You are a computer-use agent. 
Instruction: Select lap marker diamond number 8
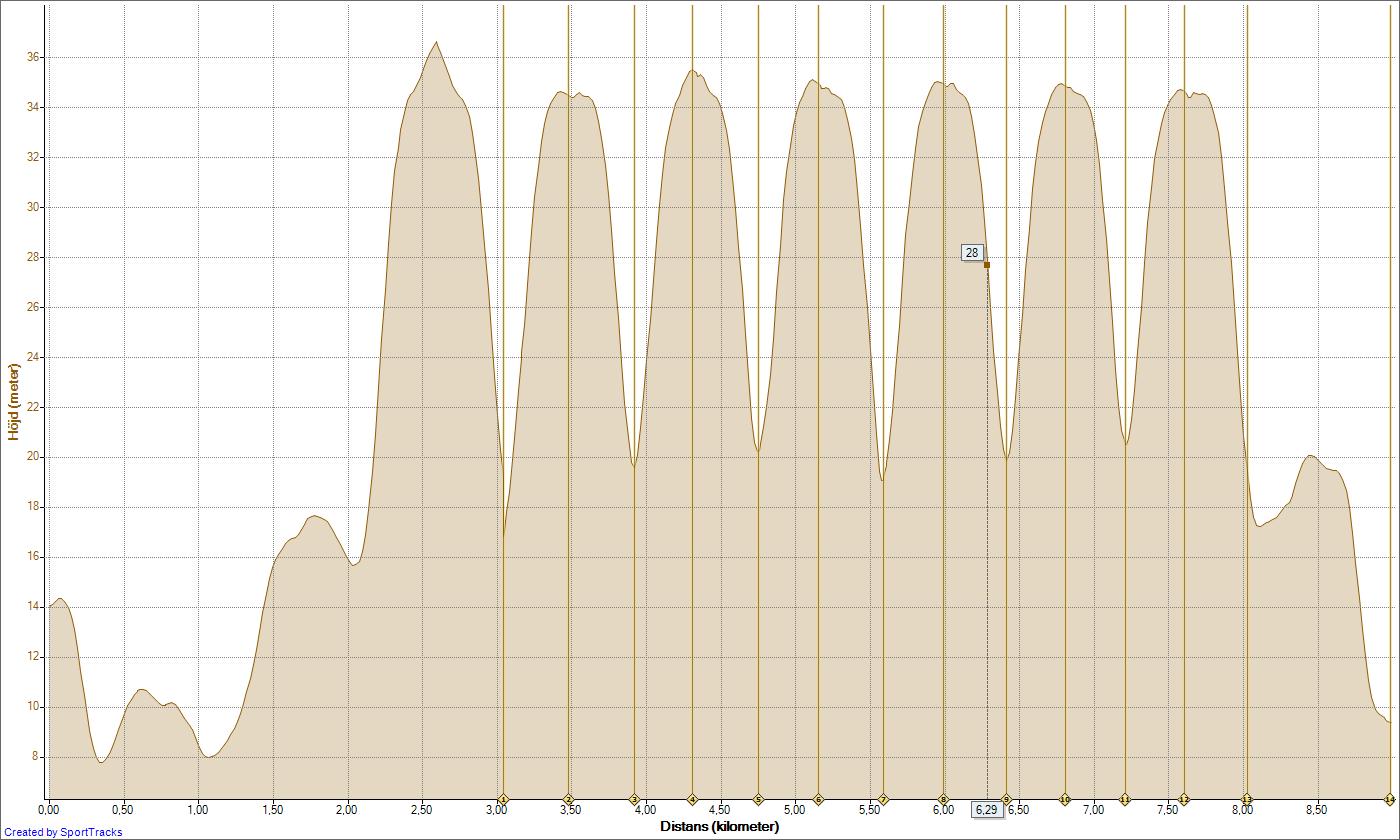[x=943, y=799]
